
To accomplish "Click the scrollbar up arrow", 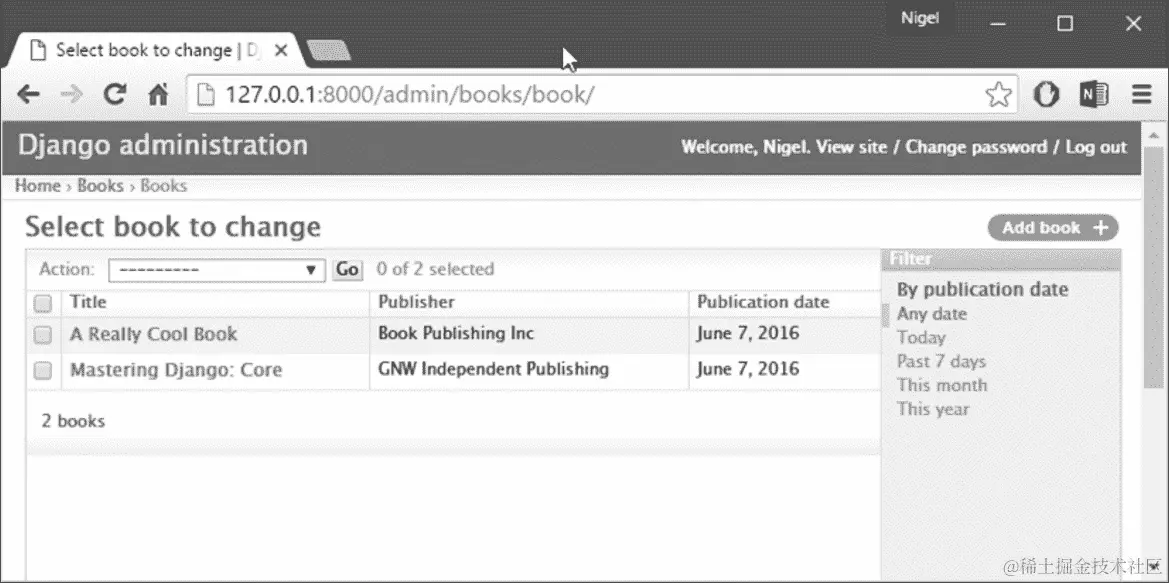I will 1154,135.
